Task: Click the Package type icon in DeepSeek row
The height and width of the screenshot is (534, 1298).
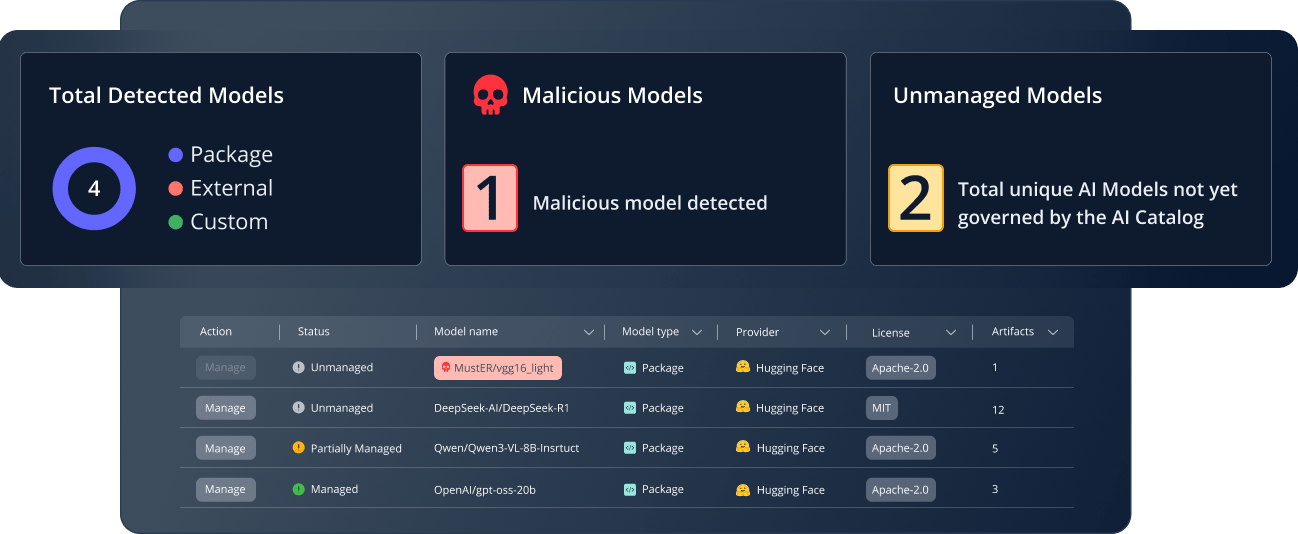Action: click(x=629, y=408)
